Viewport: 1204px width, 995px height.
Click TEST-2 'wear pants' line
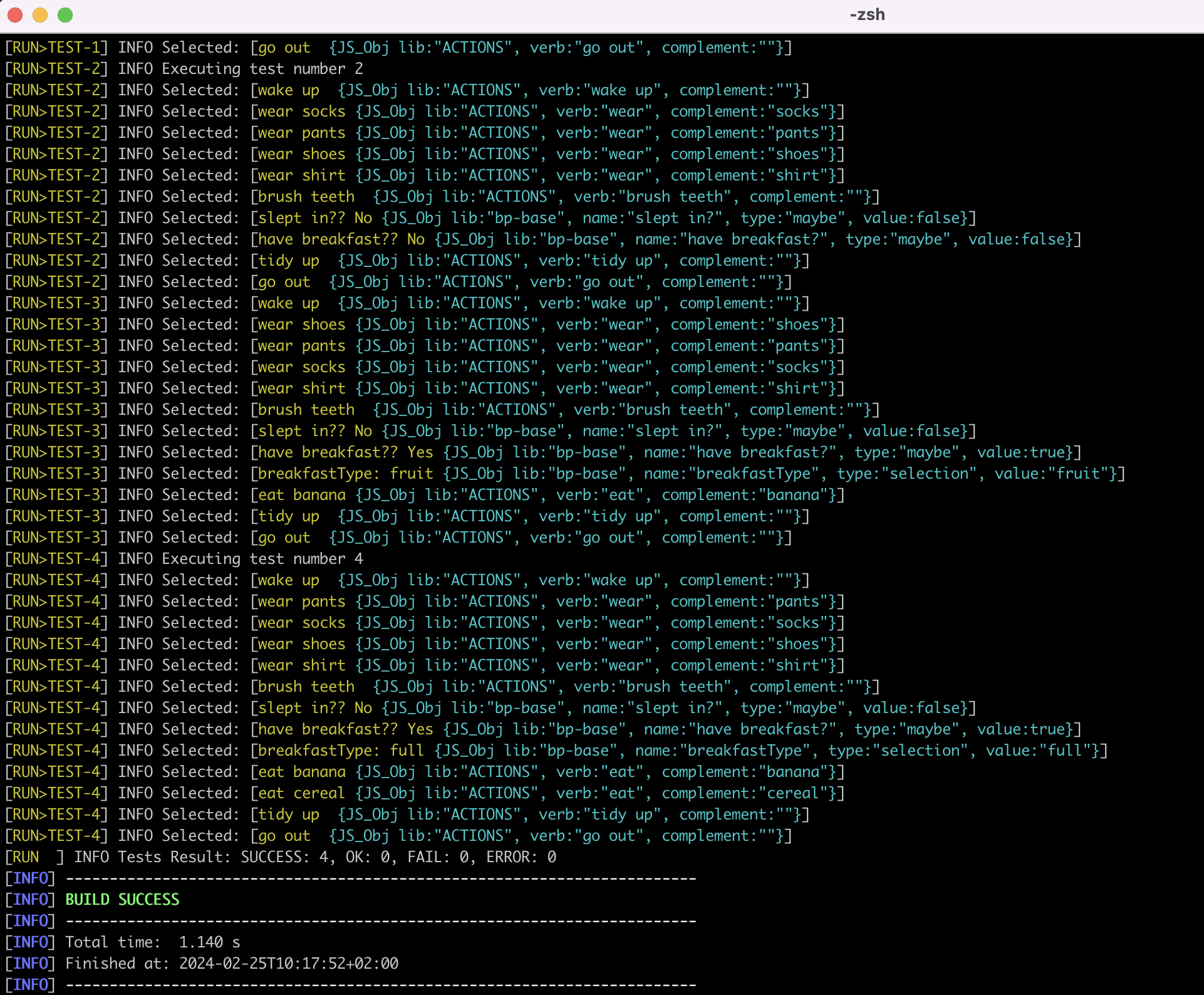[425, 133]
